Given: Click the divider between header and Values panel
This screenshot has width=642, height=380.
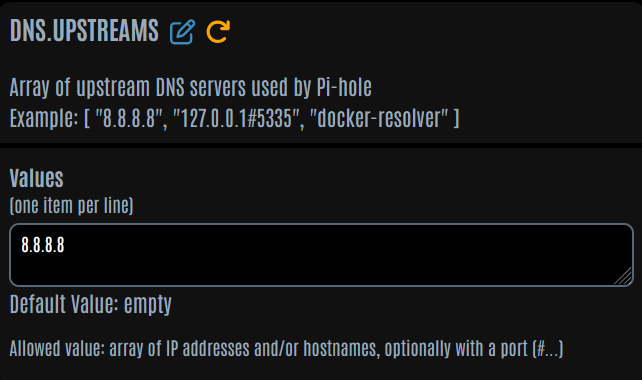Looking at the screenshot, I should coord(321,145).
